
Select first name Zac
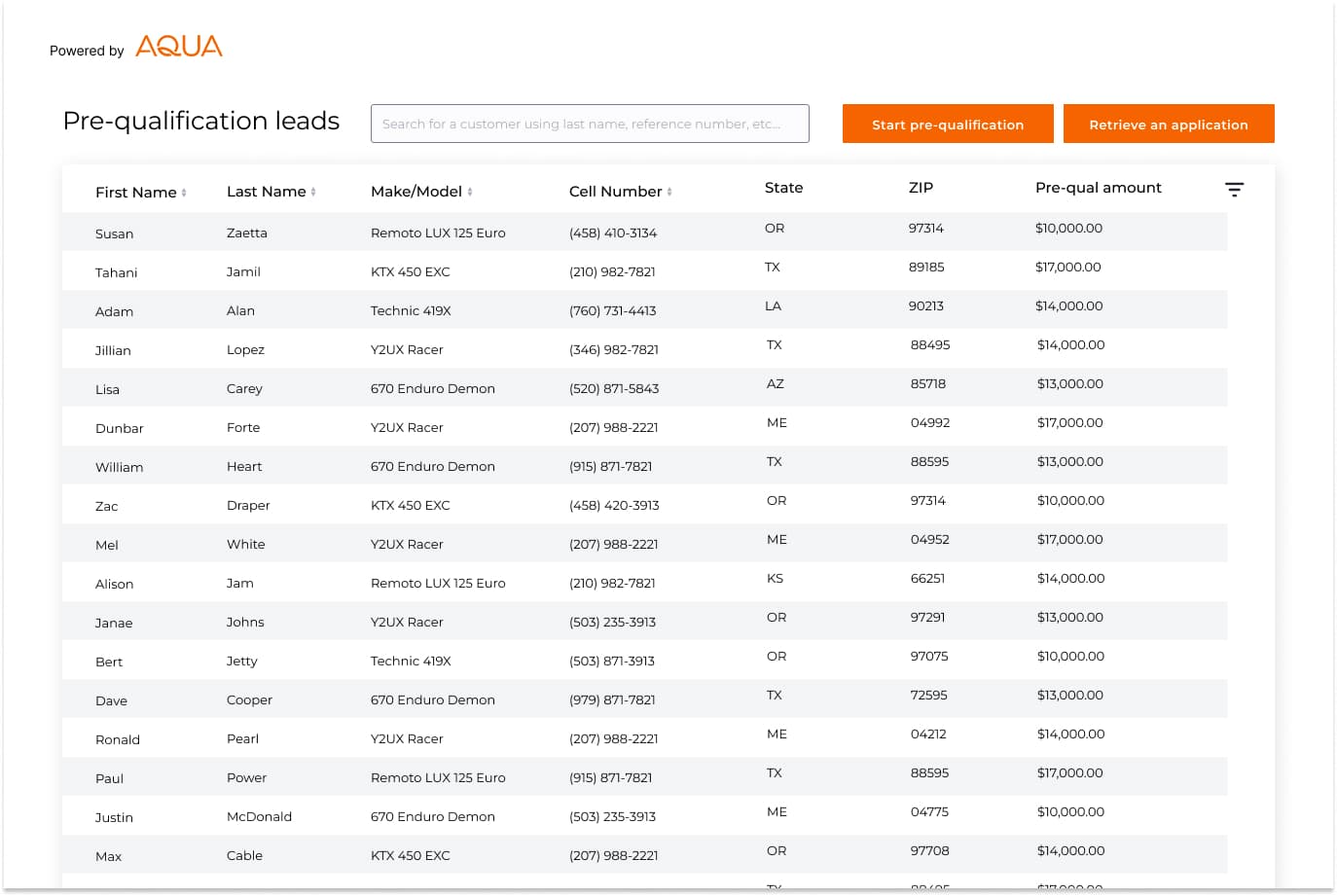[106, 506]
